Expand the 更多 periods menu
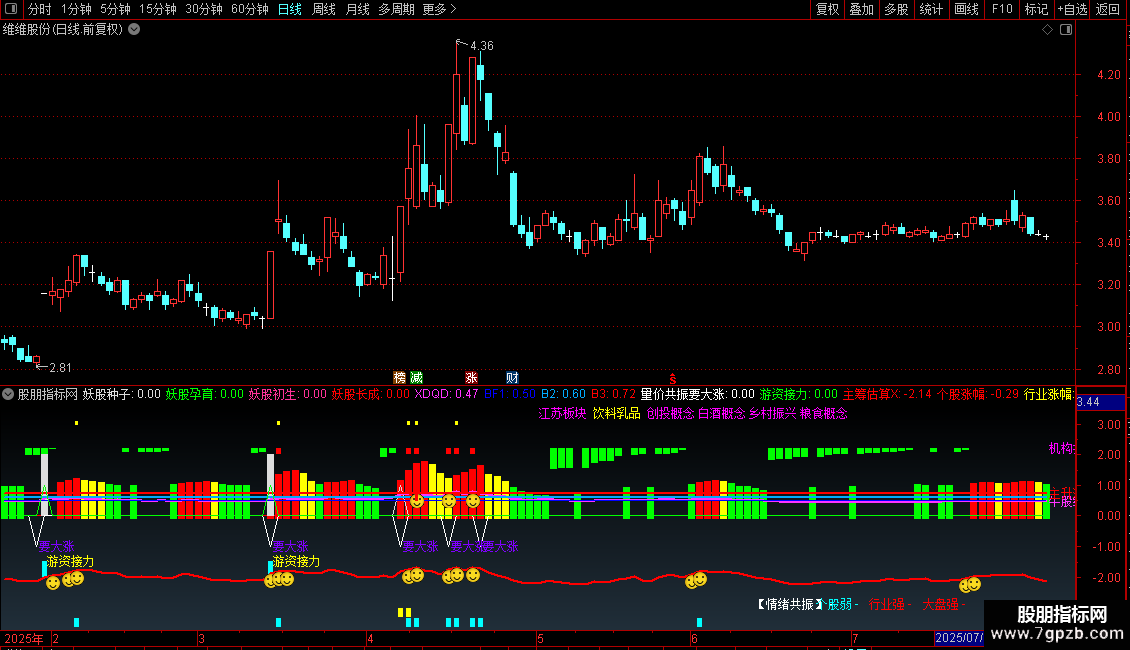The height and width of the screenshot is (650, 1130). click(439, 9)
